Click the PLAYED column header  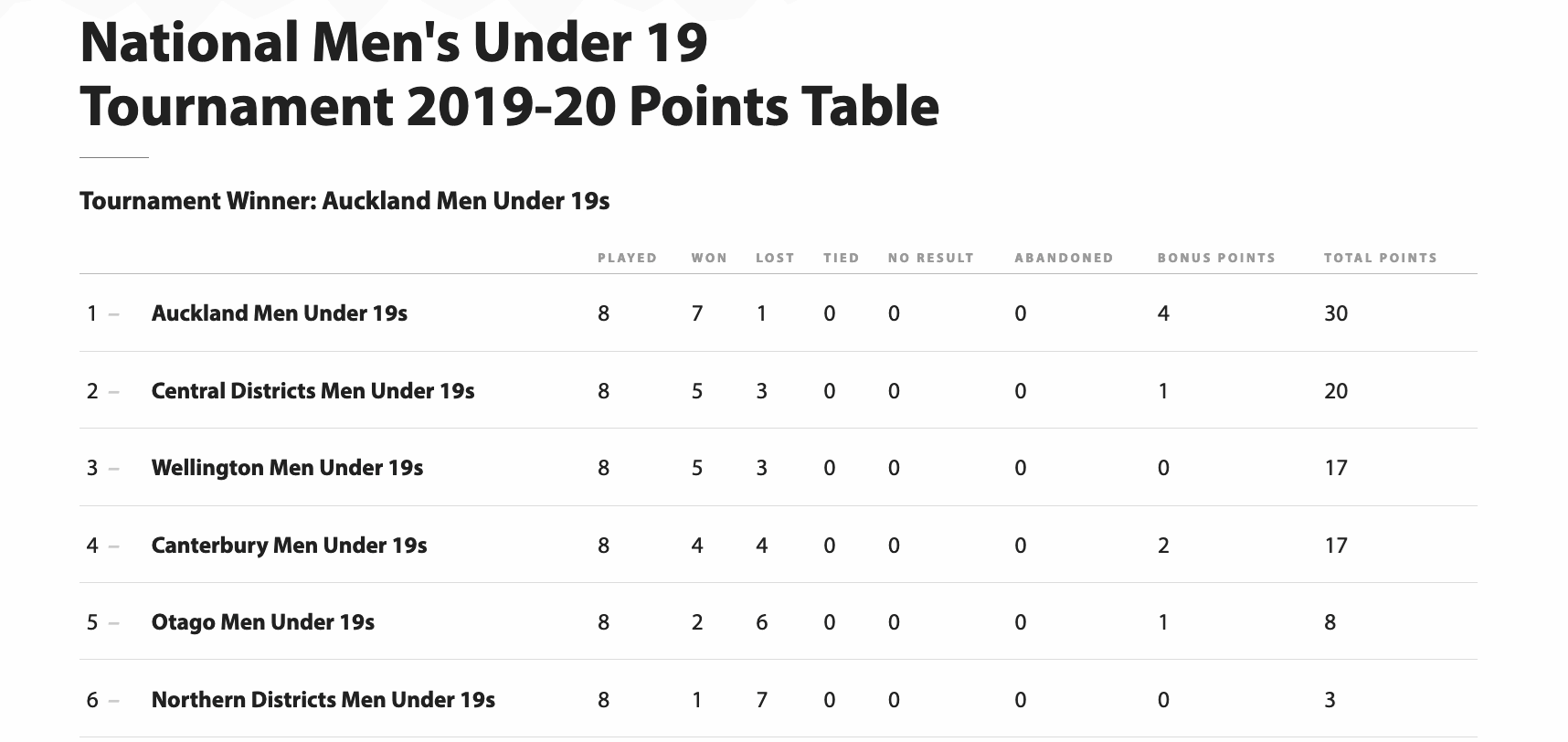[628, 258]
